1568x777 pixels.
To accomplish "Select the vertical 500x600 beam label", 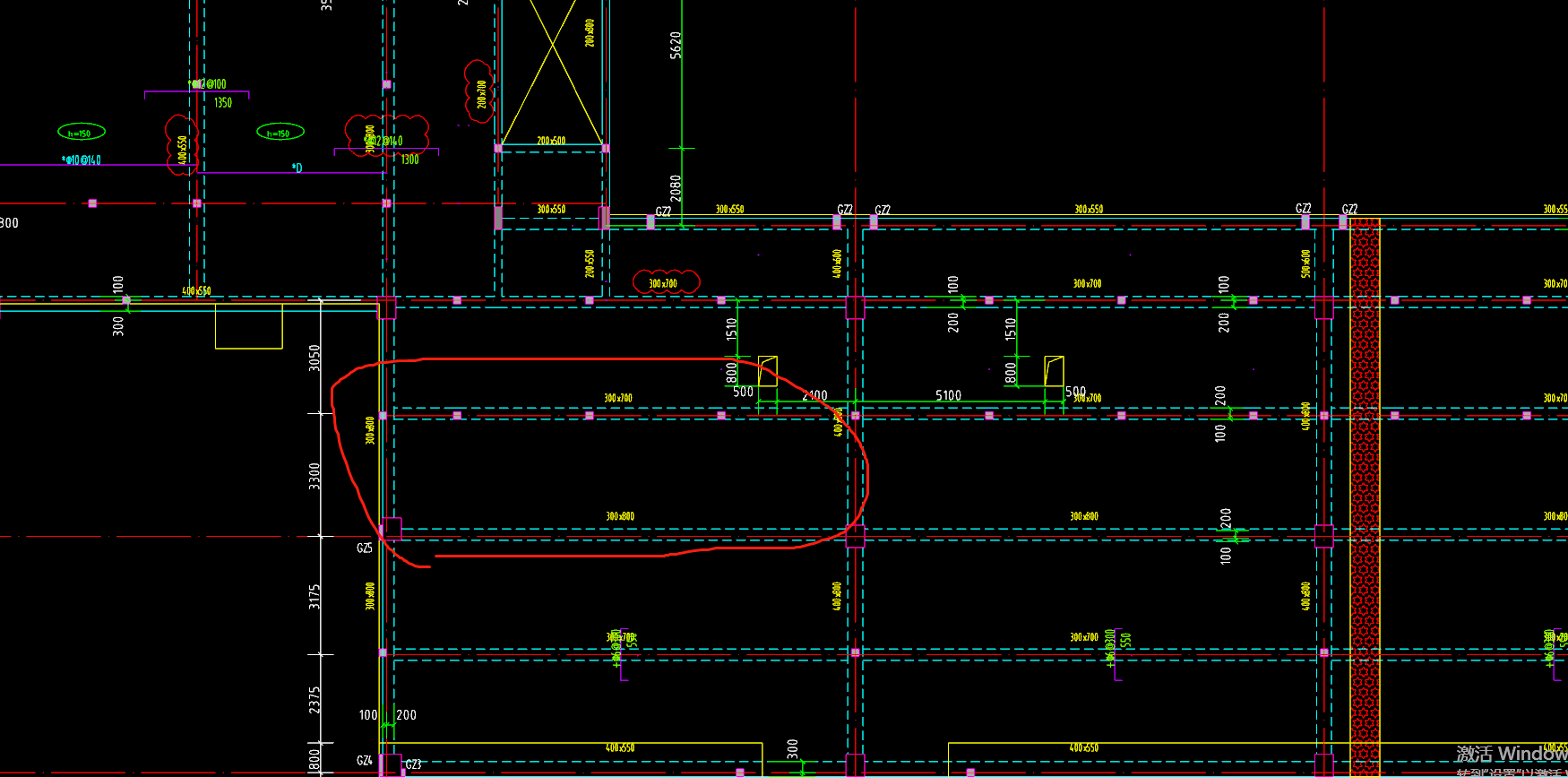I will 1305,263.
